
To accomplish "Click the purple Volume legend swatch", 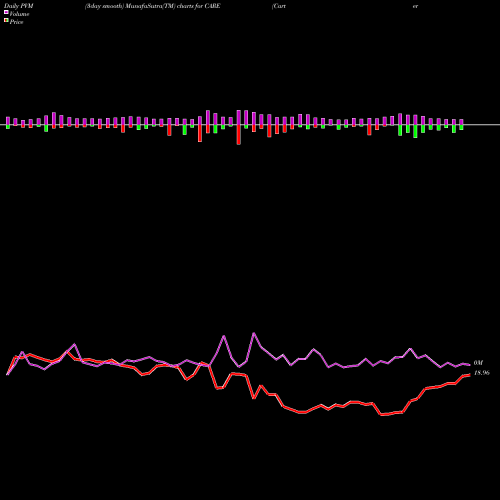I will 6,13.
